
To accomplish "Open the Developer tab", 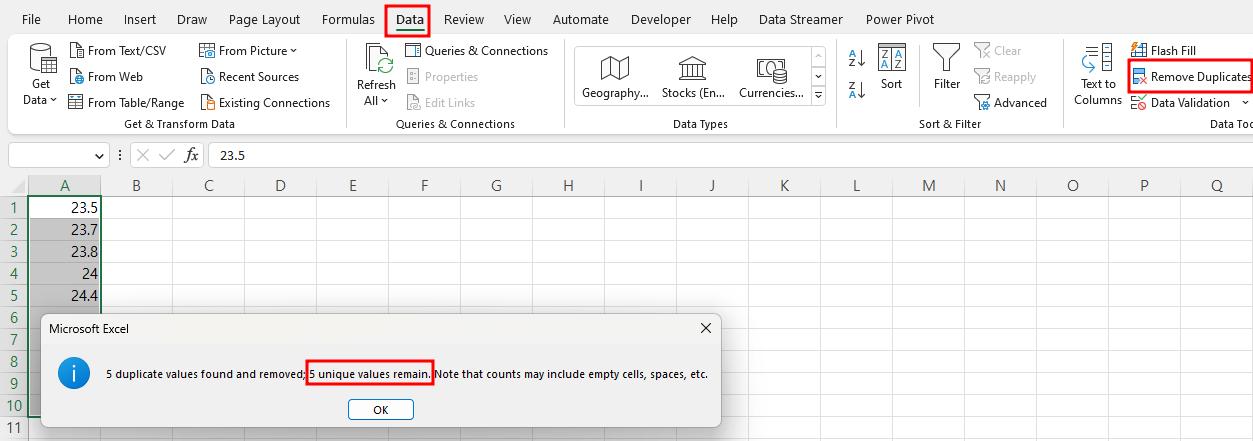I will click(x=660, y=19).
